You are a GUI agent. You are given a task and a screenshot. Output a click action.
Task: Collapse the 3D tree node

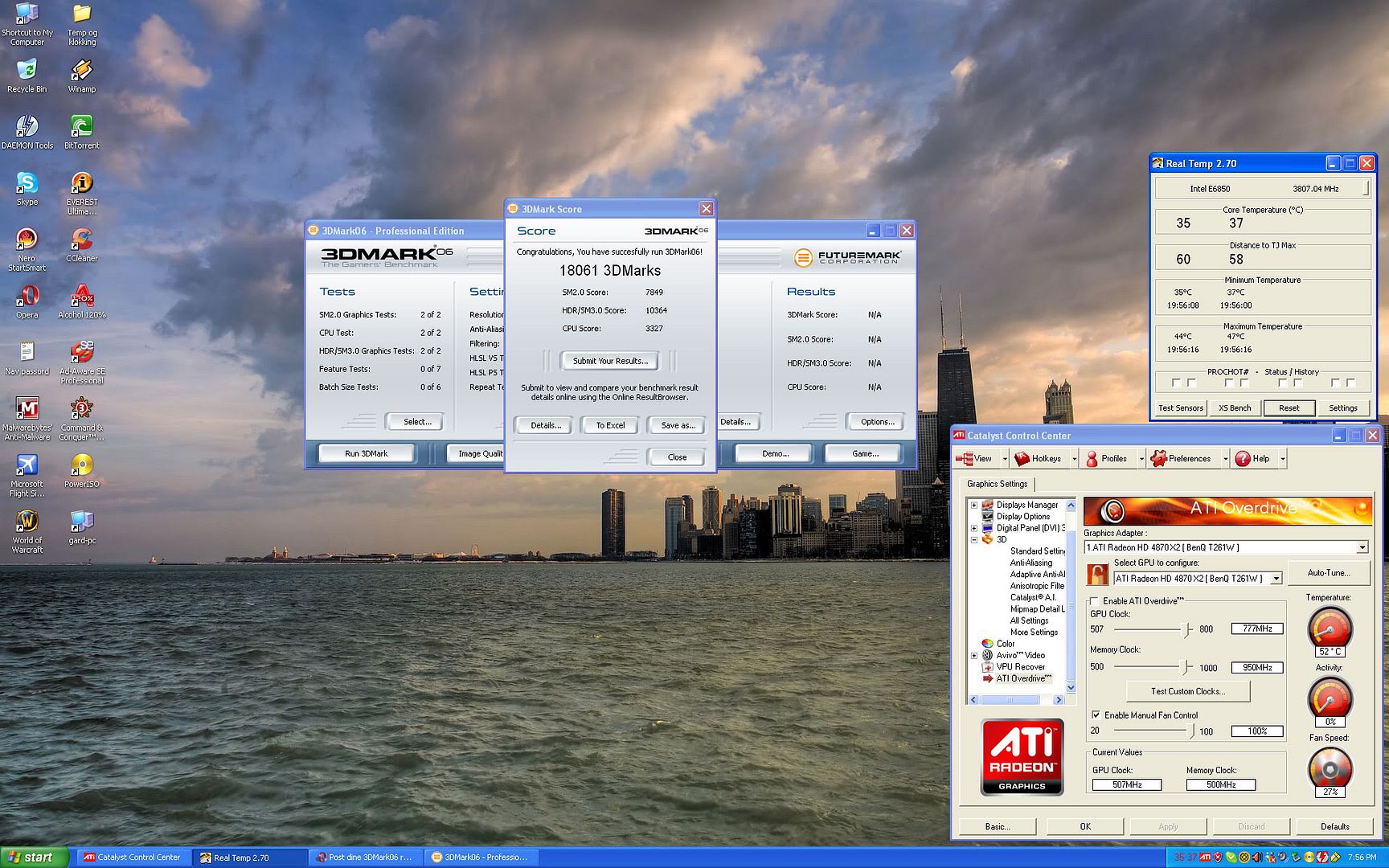click(x=974, y=539)
